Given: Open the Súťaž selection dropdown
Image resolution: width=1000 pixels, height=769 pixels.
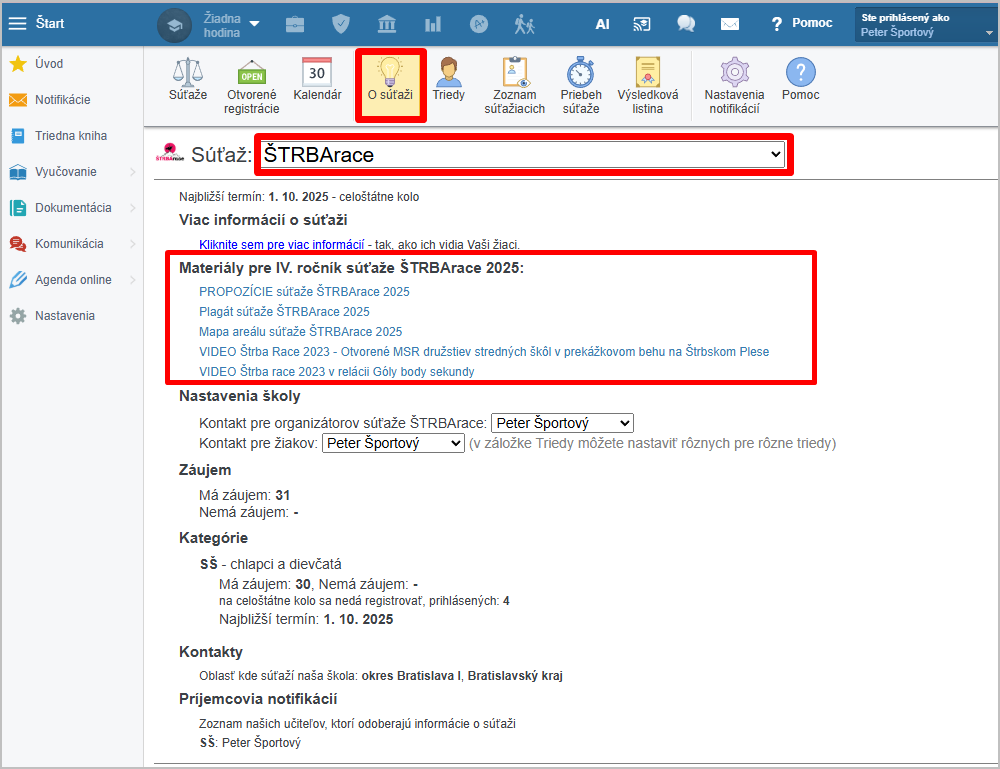Looking at the screenshot, I should click(522, 155).
